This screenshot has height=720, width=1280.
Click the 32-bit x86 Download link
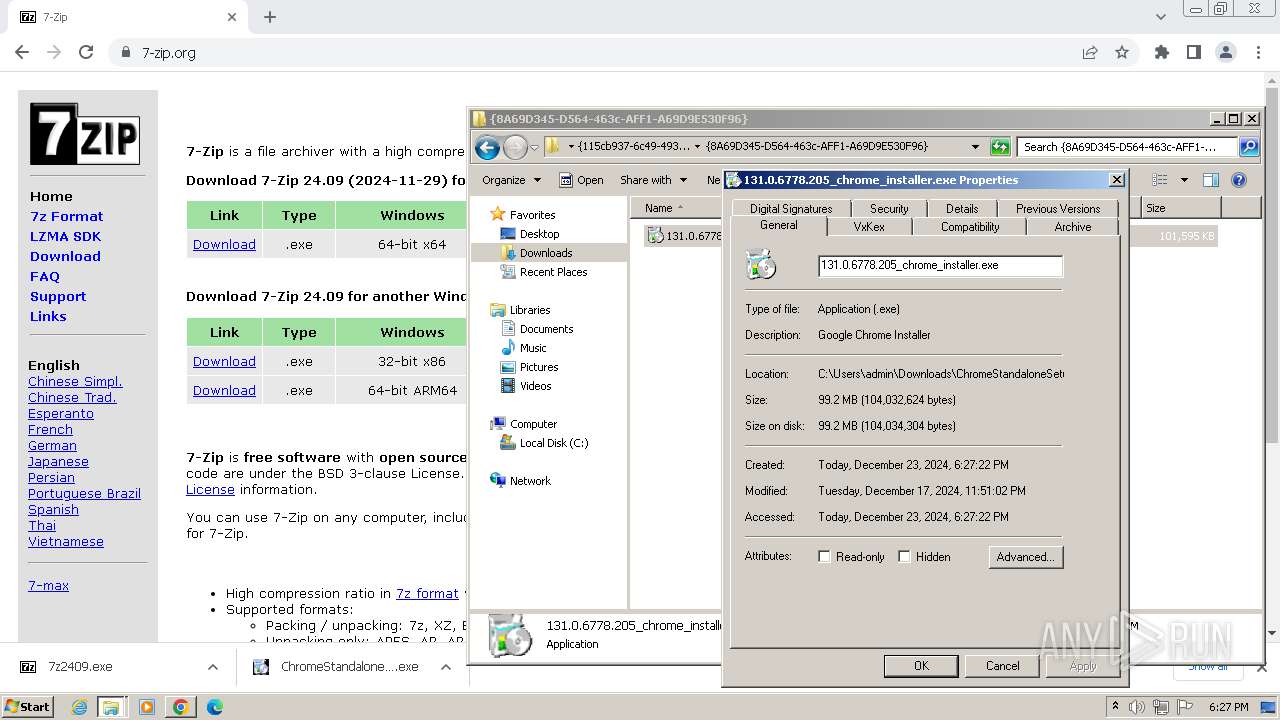pos(224,361)
